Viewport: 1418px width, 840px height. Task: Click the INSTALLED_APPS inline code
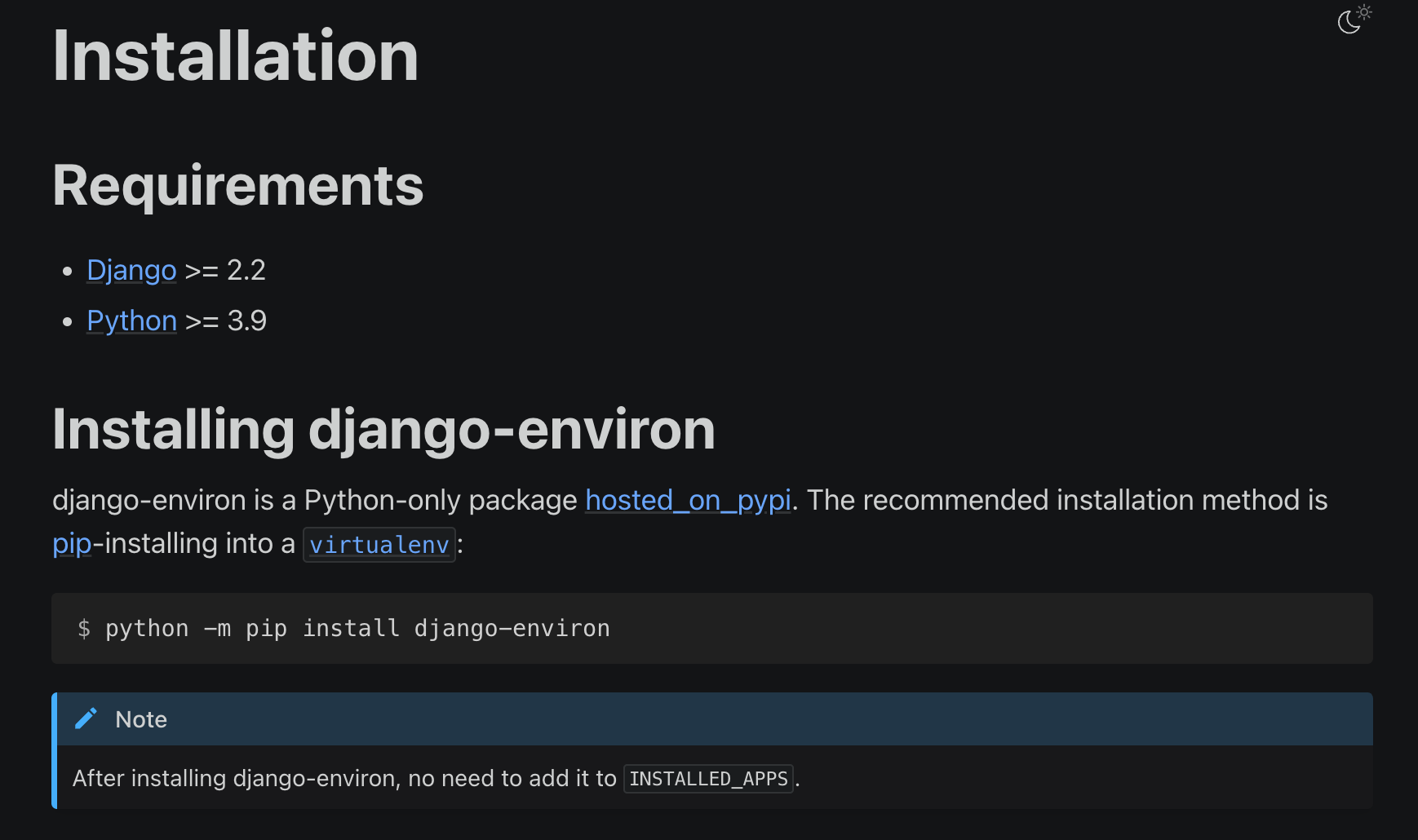pyautogui.click(x=708, y=779)
